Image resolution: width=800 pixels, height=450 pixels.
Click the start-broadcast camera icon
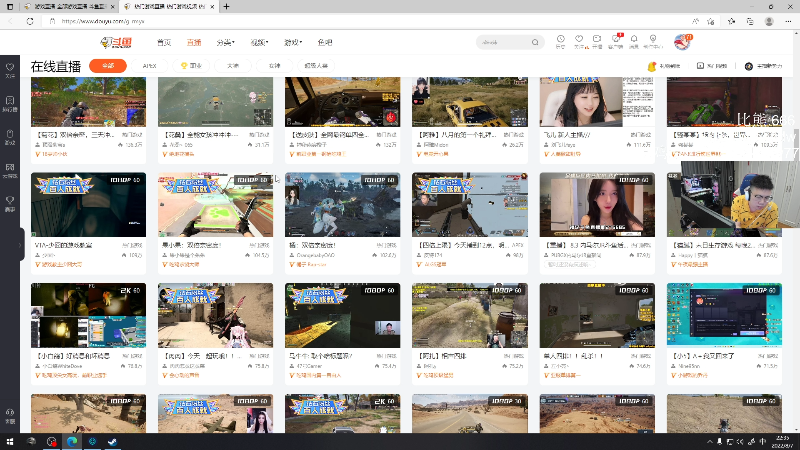click(597, 41)
